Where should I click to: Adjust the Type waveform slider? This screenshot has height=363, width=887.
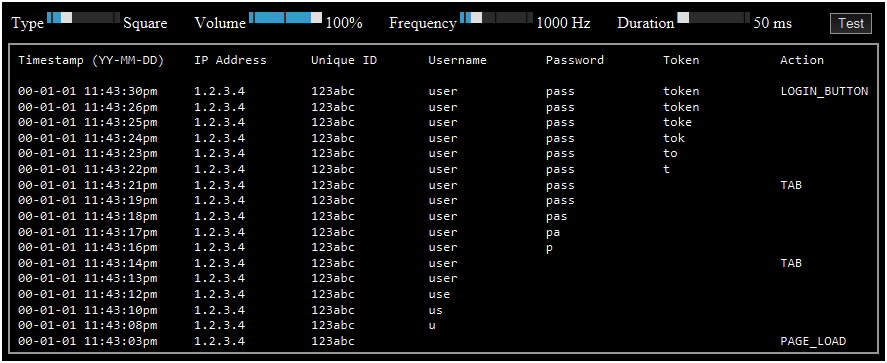(84, 18)
